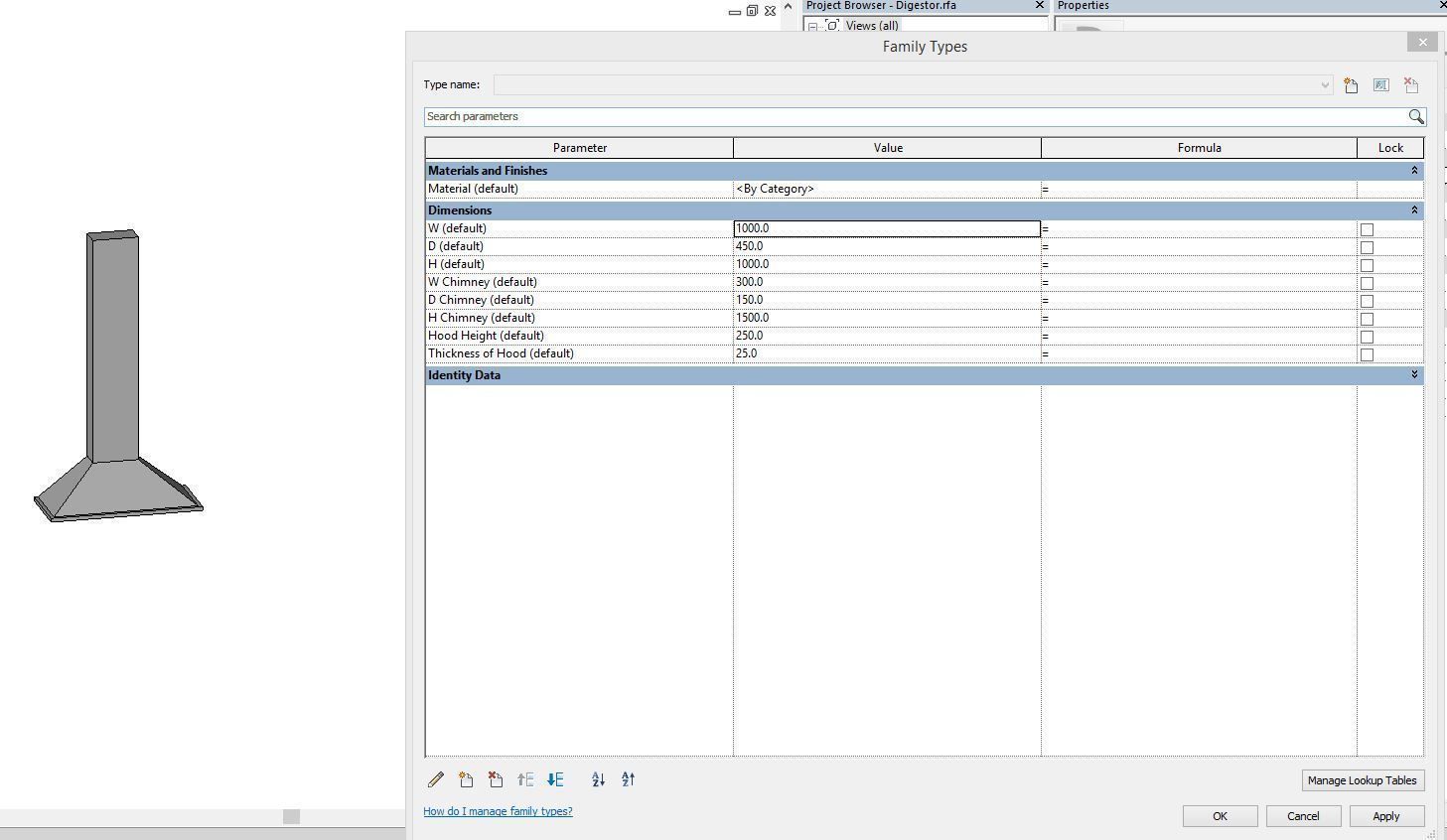Screen dimensions: 1447x840
Task: Lock the Thickness of Hood parameter
Action: point(1367,354)
